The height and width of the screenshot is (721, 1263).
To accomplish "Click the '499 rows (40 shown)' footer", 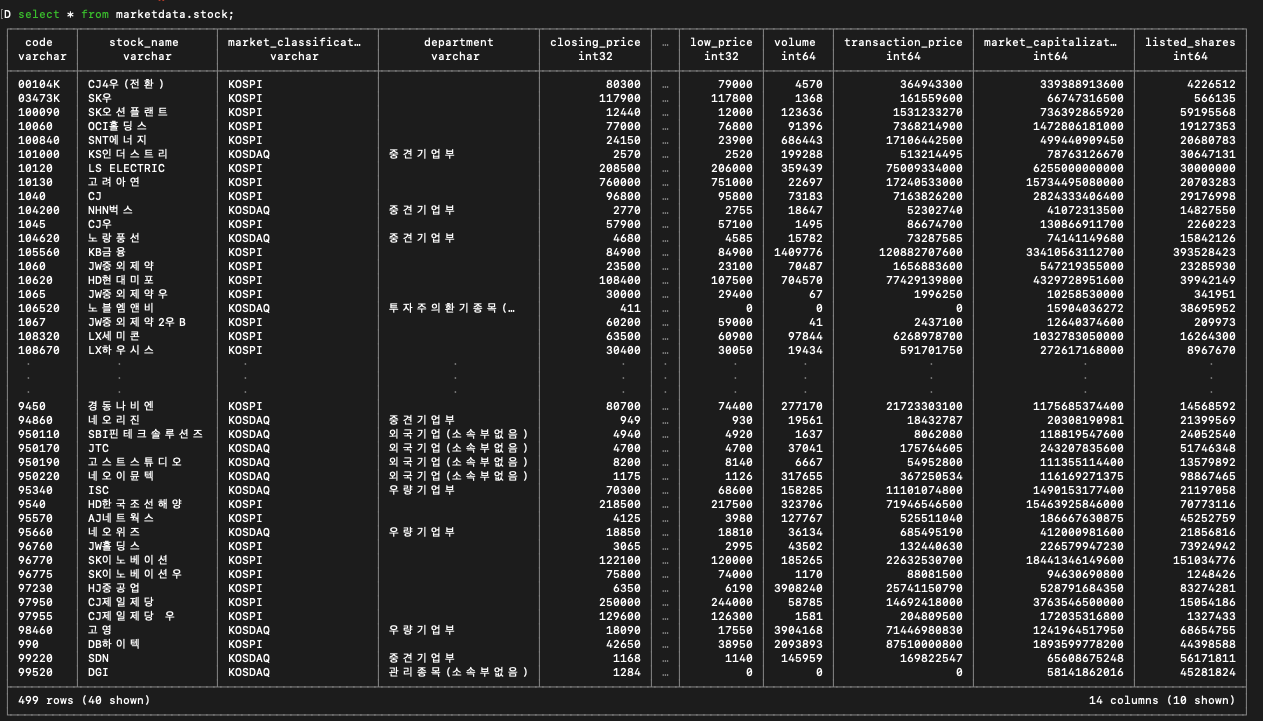I will [x=84, y=700].
